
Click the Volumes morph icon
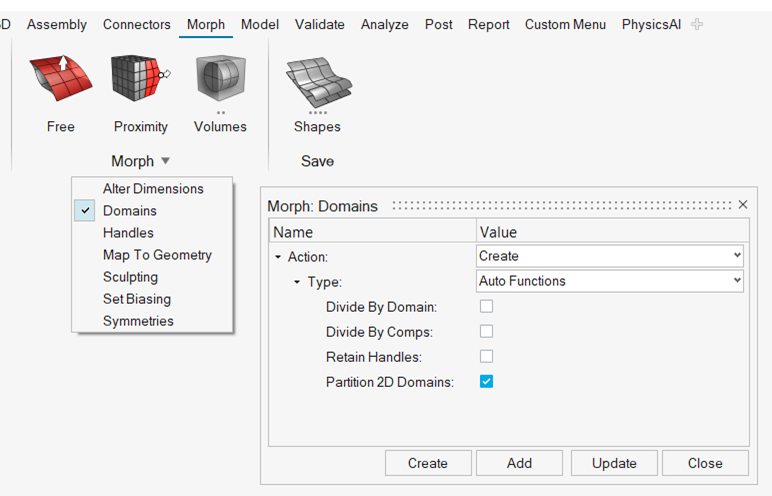tap(220, 82)
